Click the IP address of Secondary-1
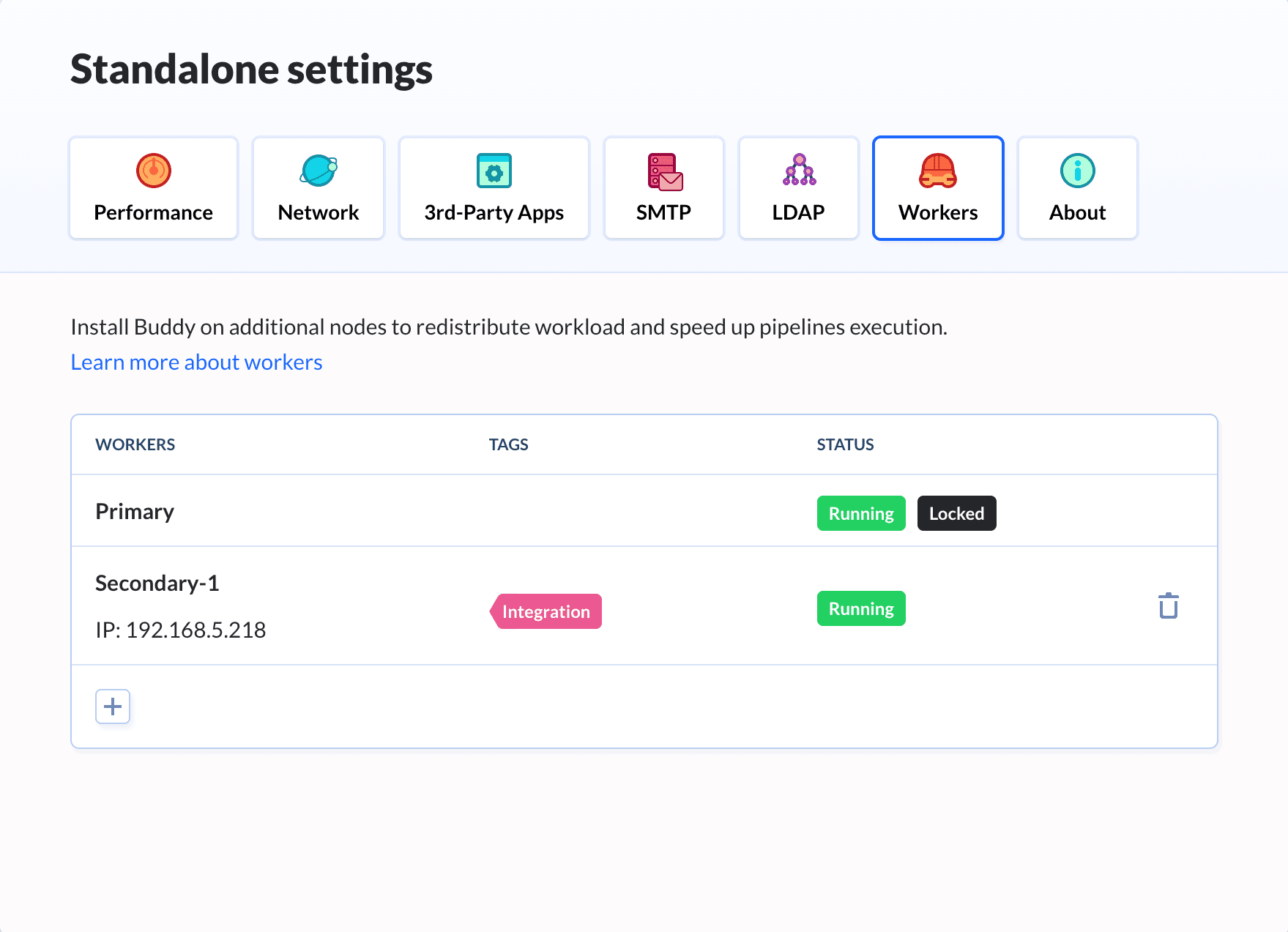 click(x=180, y=630)
